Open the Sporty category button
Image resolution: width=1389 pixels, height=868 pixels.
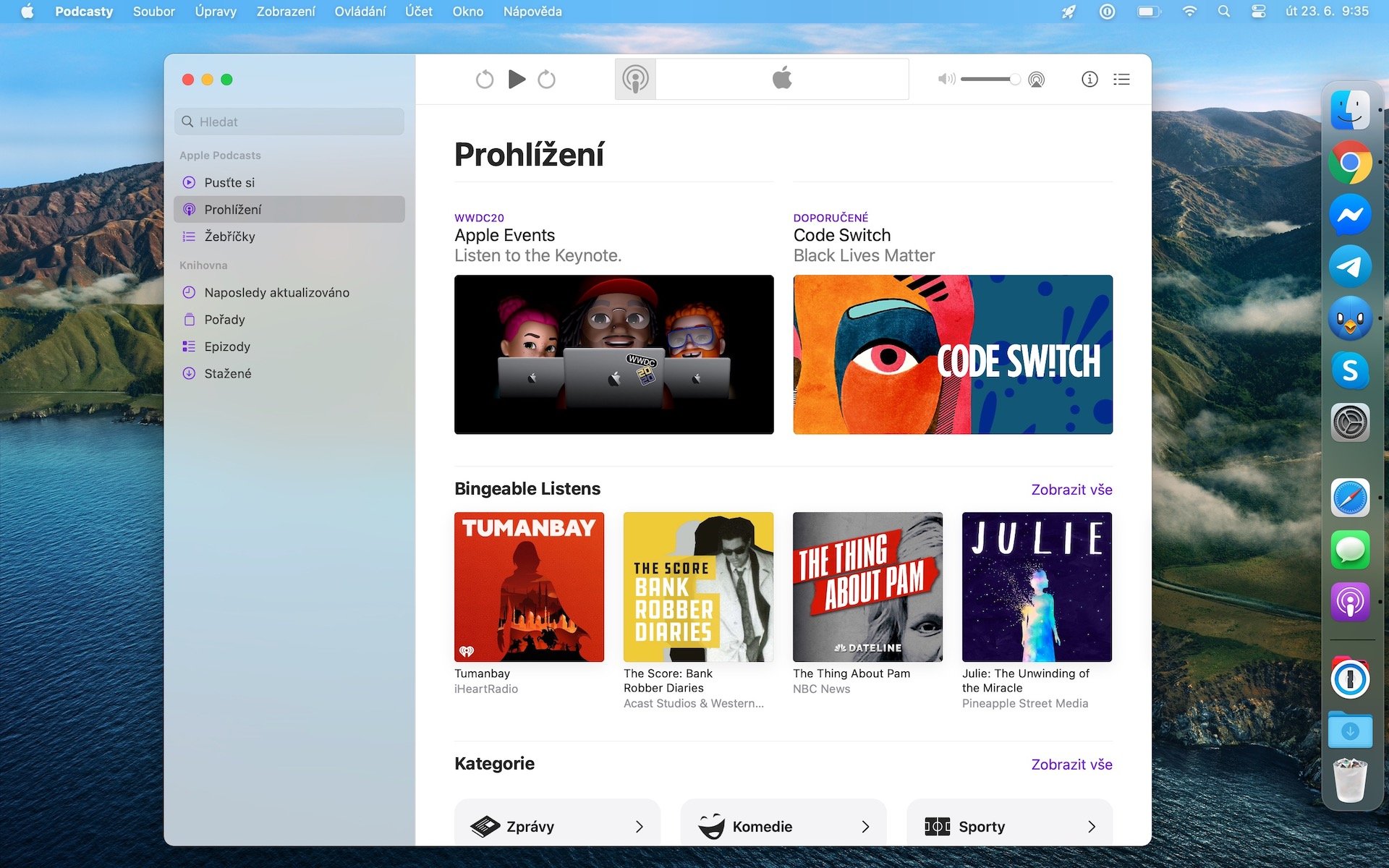[1009, 822]
